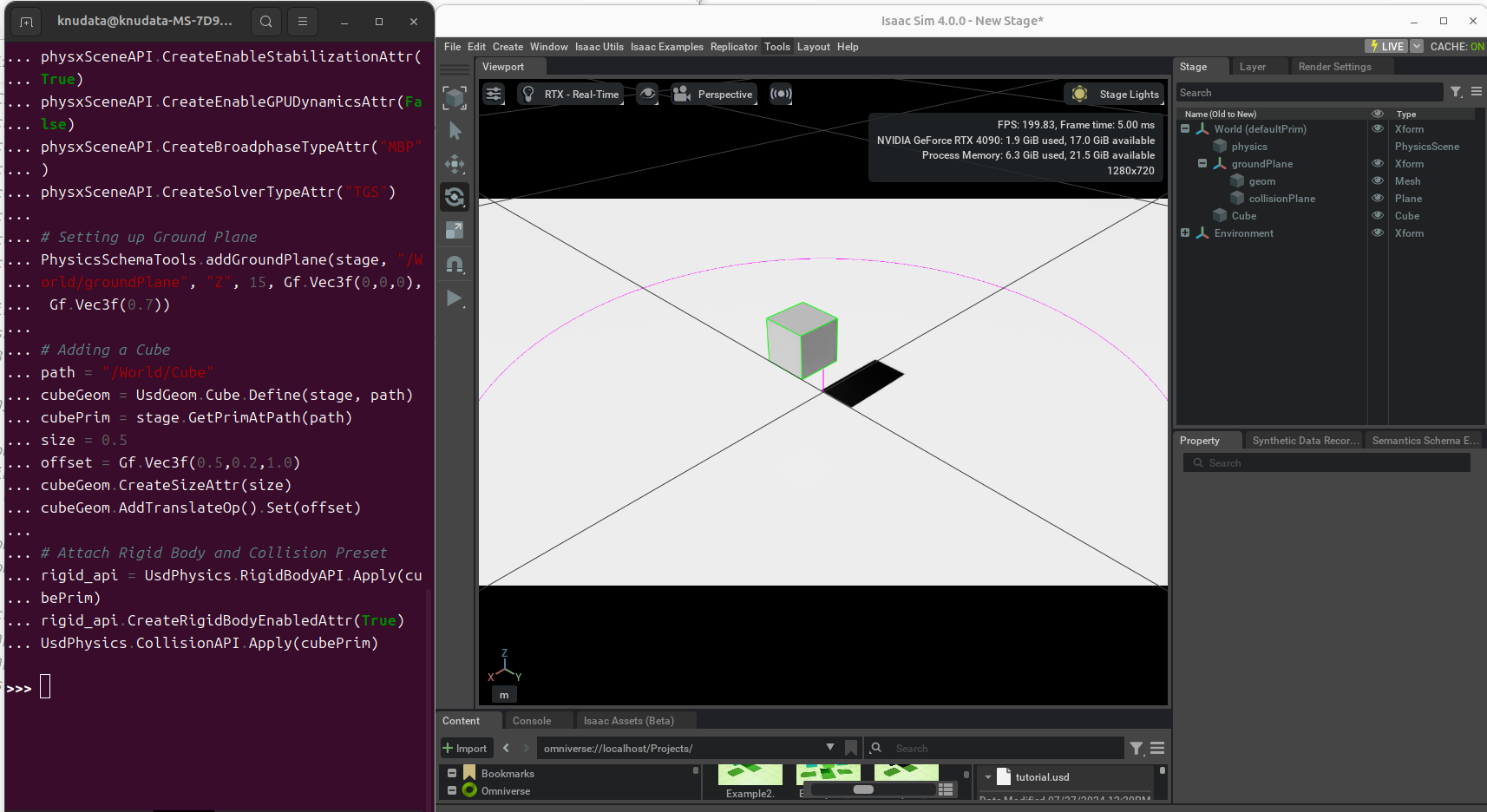This screenshot has width=1487, height=812.
Task: Open the Isaac Examples menu
Action: 666,46
